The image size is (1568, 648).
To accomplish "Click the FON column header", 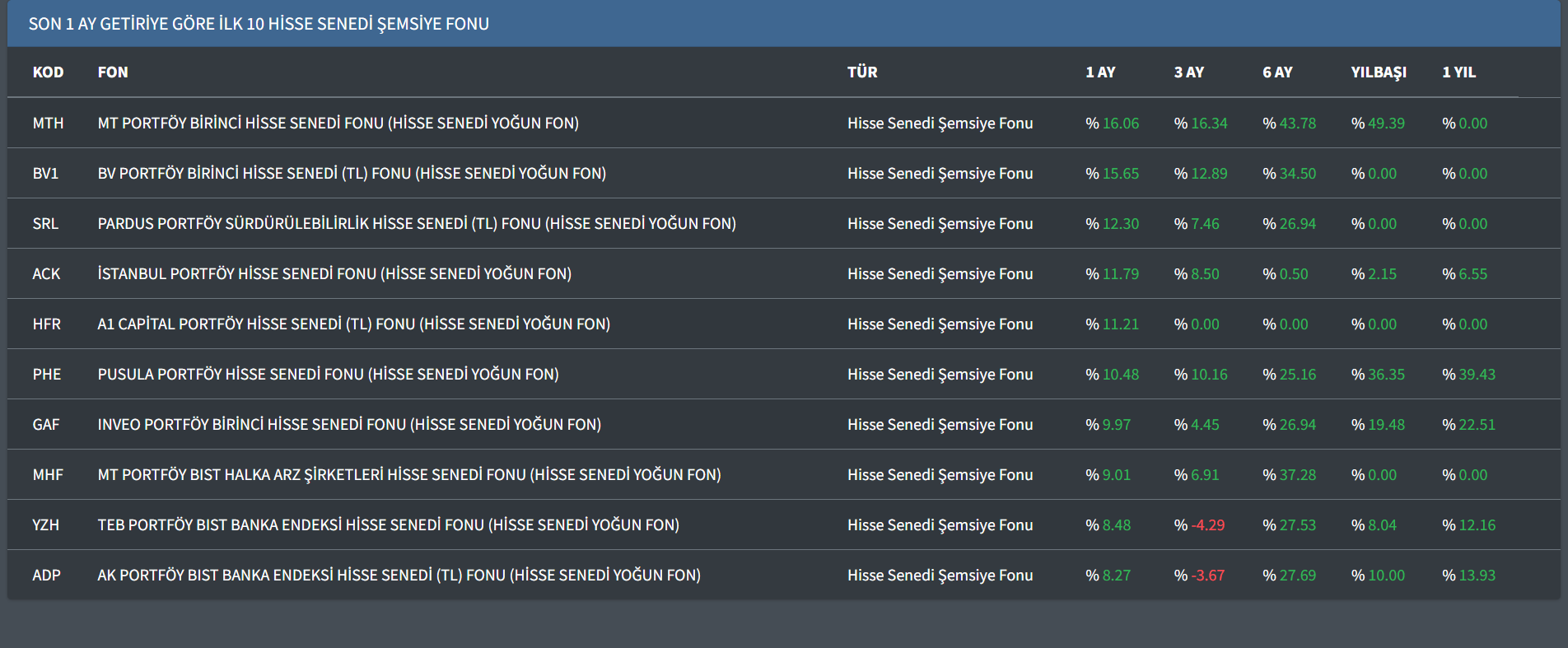I will (x=113, y=72).
